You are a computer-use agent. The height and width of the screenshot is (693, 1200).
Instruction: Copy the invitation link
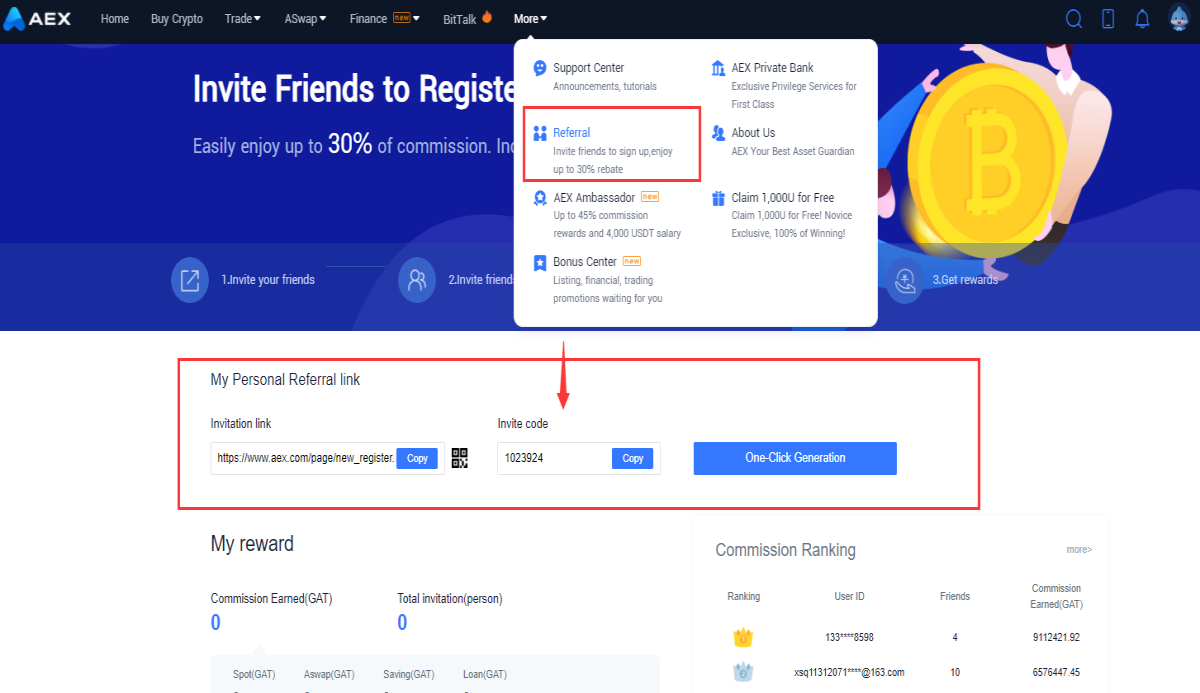417,458
